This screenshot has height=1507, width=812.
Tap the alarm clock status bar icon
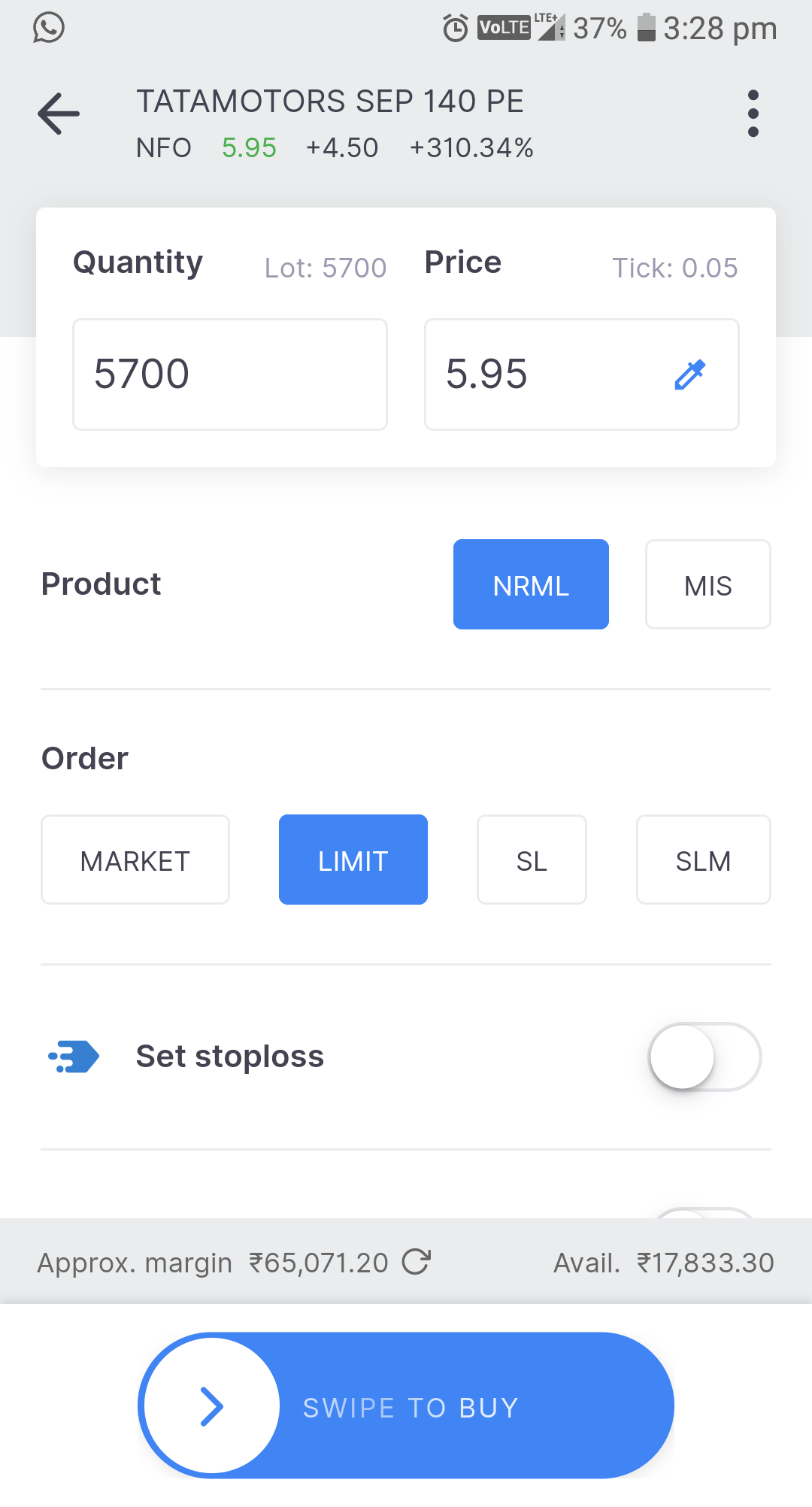(456, 28)
